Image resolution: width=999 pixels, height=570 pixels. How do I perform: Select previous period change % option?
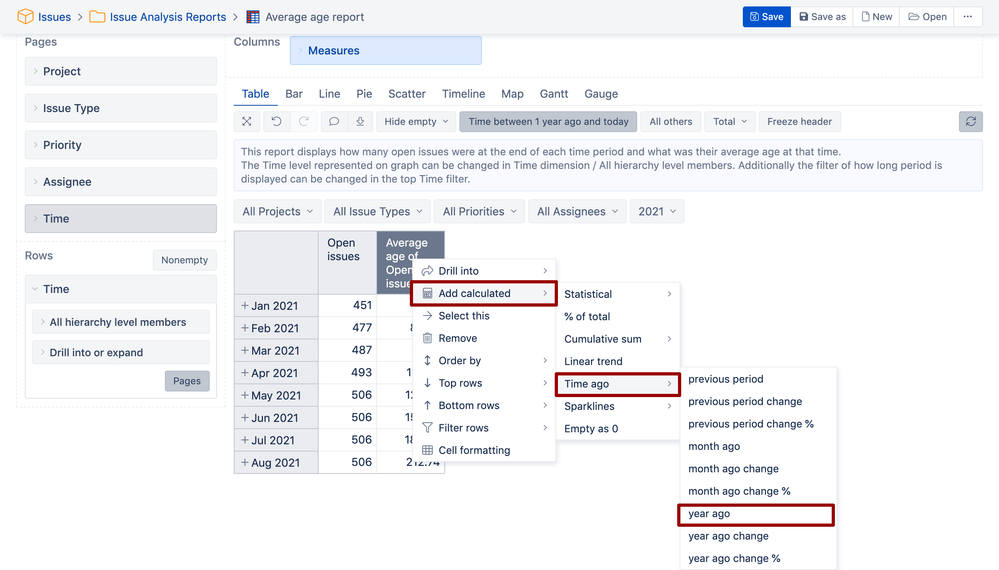(x=758, y=424)
